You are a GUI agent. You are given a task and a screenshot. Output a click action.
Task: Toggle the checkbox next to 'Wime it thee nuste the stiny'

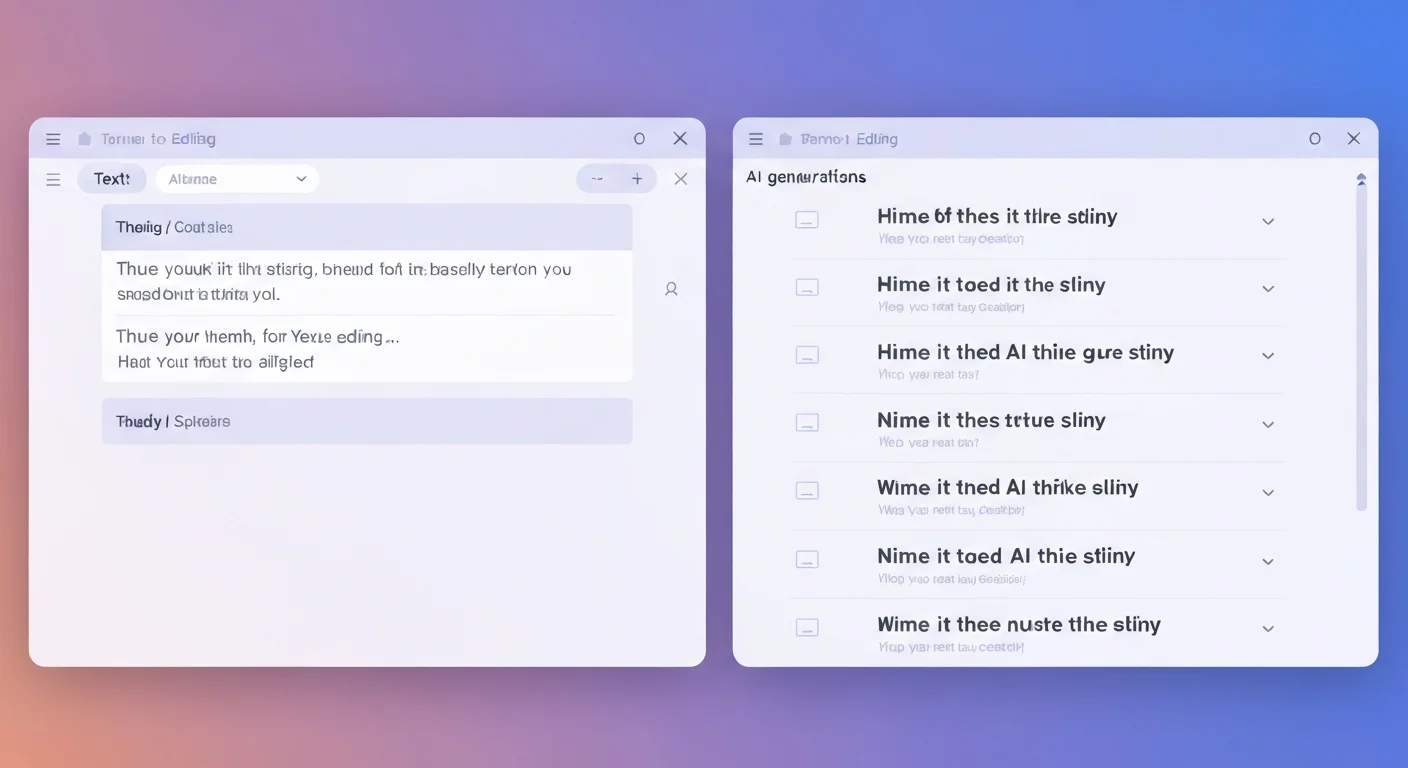pos(807,627)
